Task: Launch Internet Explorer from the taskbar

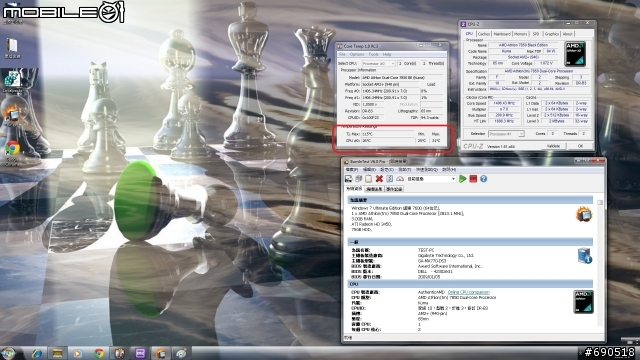Action: (x=37, y=353)
